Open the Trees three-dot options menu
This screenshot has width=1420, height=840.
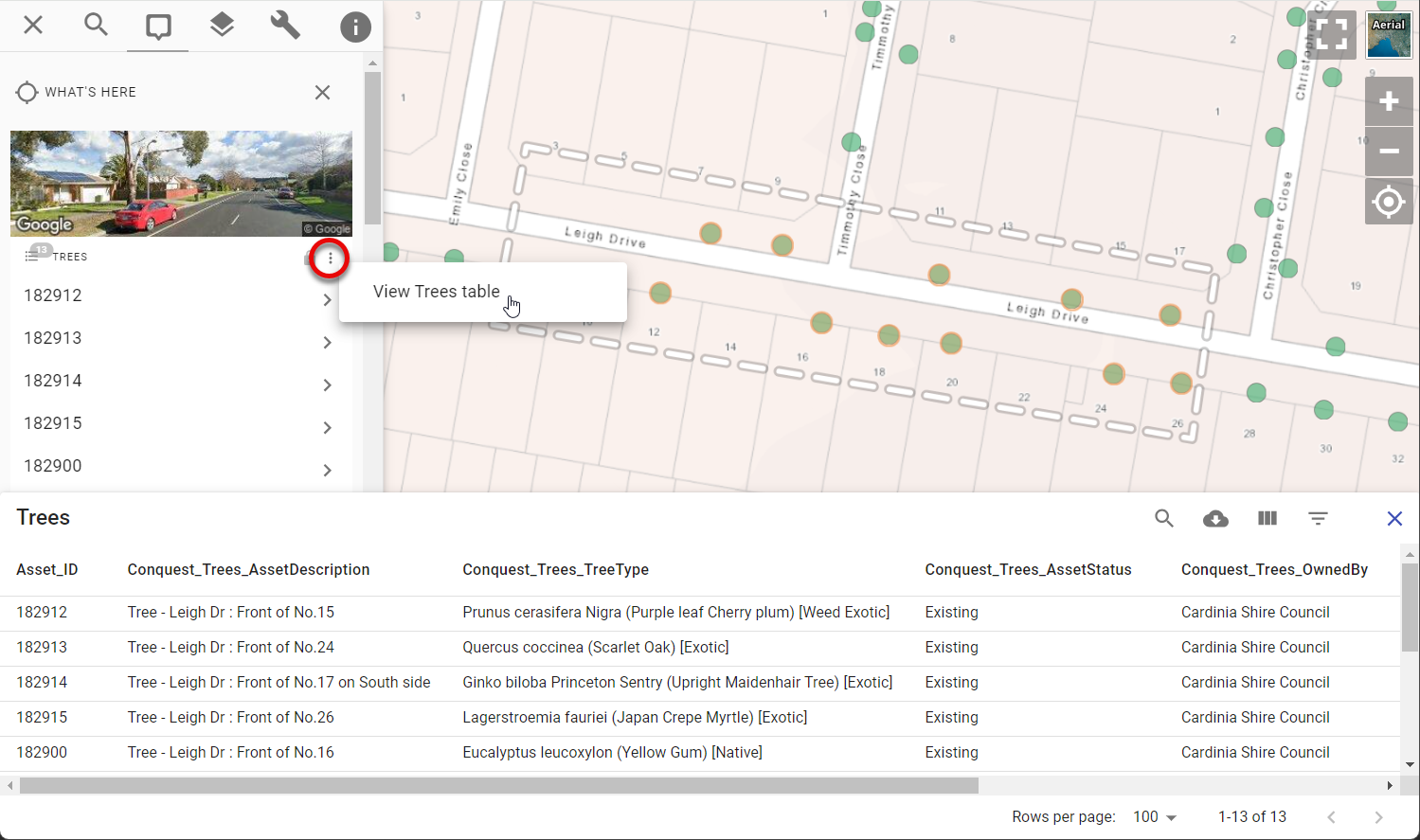[330, 259]
